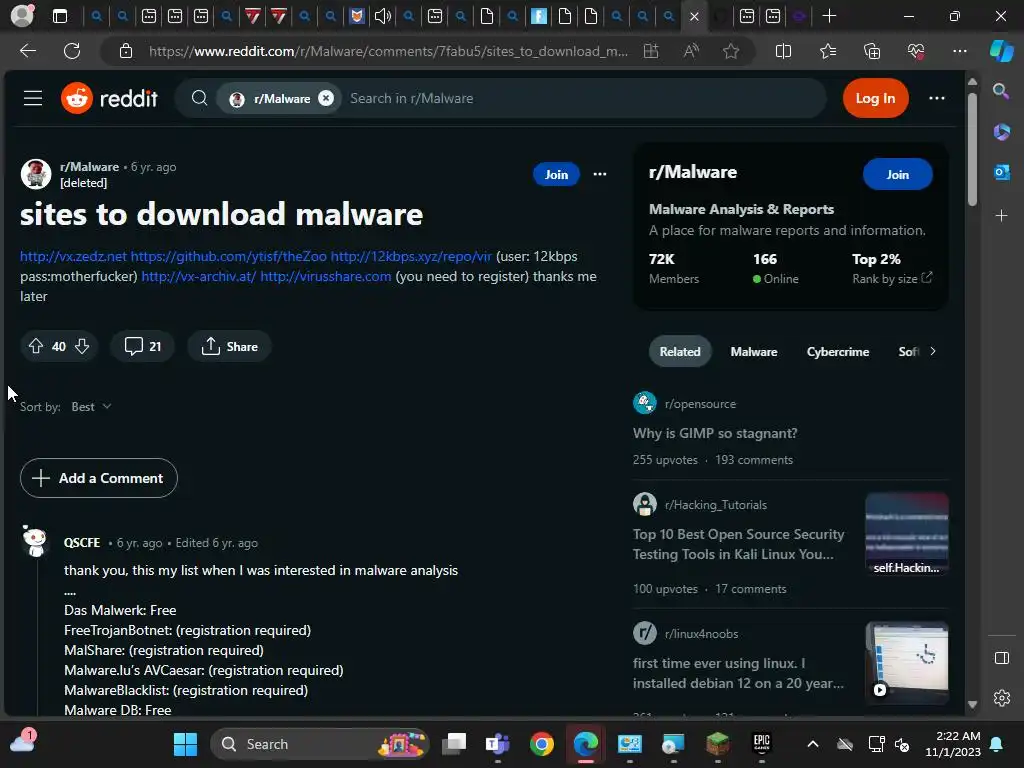Open Outlook in Edge sidebar

pos(1001,172)
